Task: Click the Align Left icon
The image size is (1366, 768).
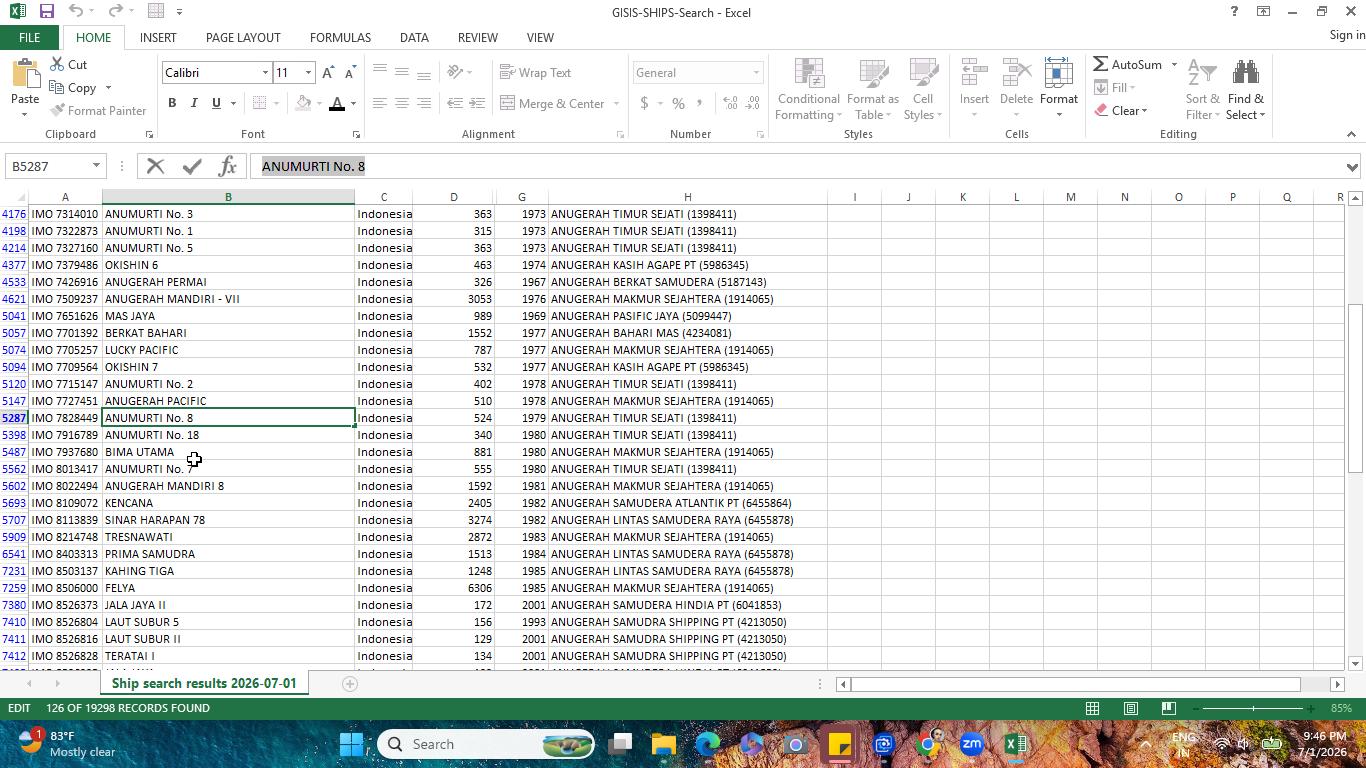Action: click(x=380, y=103)
